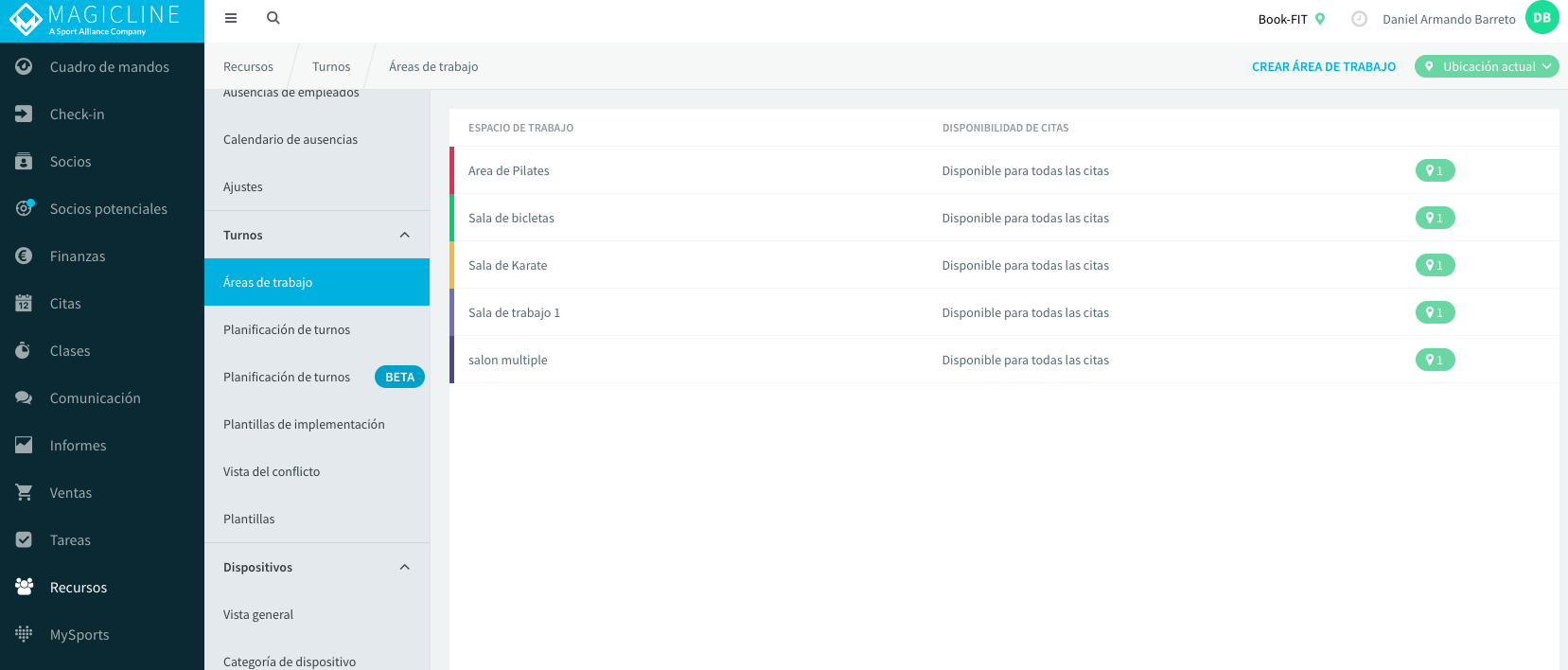Viewport: 1568px width, 670px height.
Task: Select Áreas de trabajo breadcrumb
Action: pyautogui.click(x=433, y=66)
